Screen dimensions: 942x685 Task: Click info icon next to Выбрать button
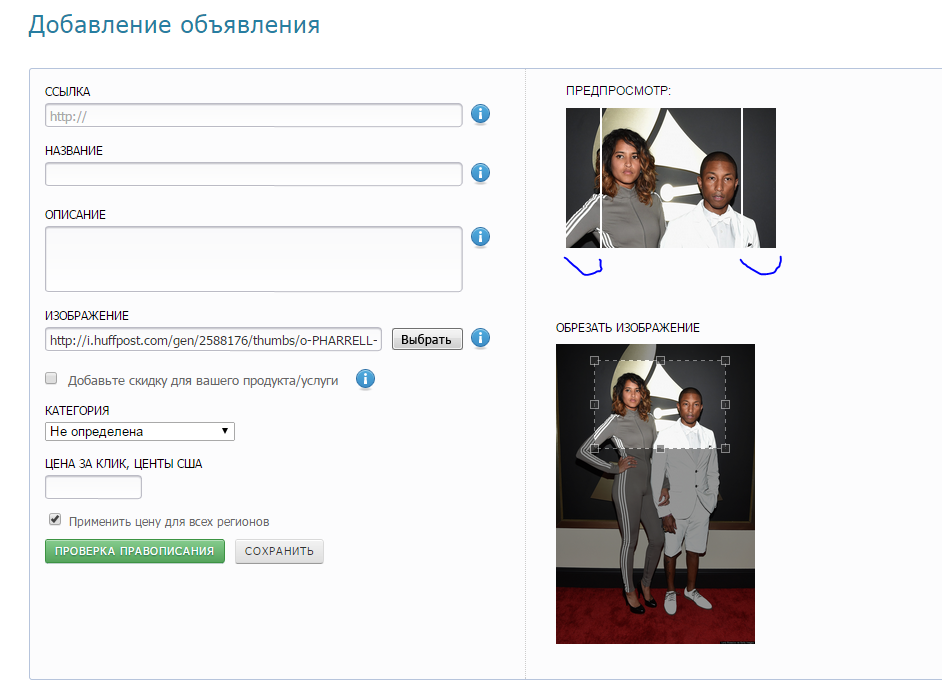pyautogui.click(x=480, y=338)
